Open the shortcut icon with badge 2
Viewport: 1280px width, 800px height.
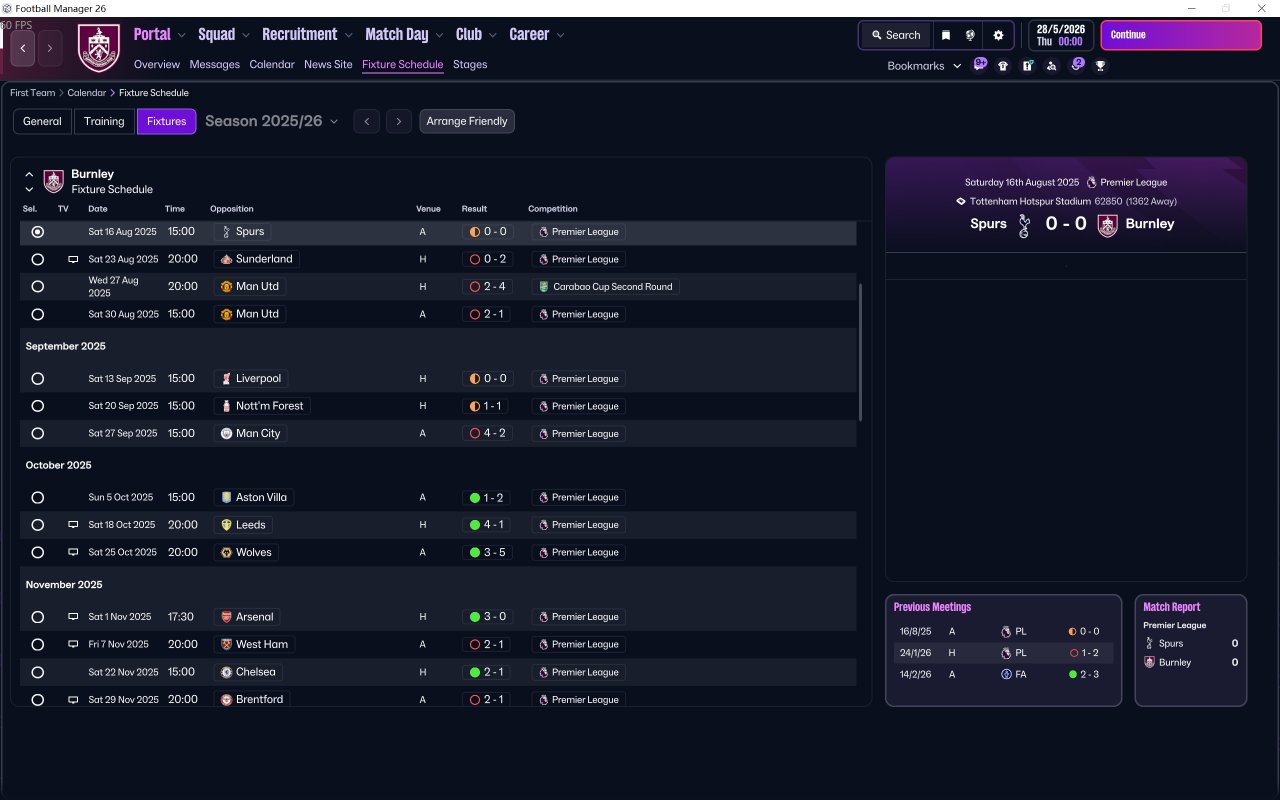(x=1077, y=65)
